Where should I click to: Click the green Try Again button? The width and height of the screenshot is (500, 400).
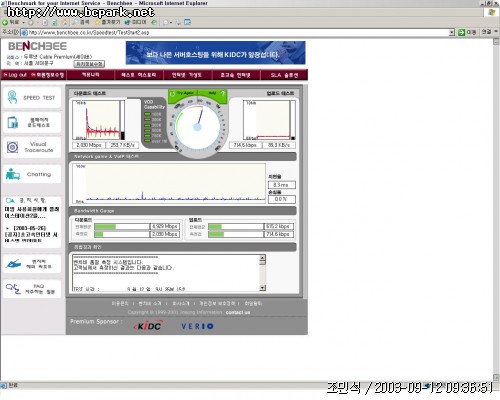click(x=182, y=93)
